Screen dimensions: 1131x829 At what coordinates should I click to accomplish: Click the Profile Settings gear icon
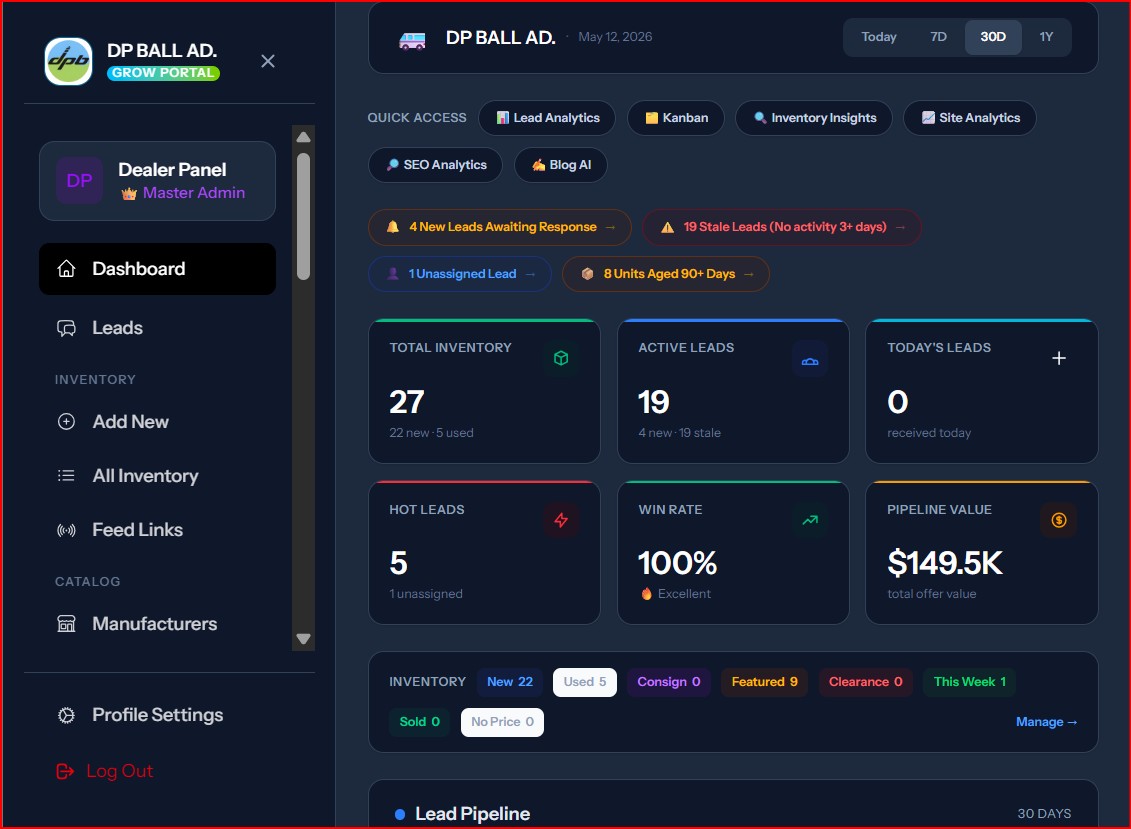(66, 715)
